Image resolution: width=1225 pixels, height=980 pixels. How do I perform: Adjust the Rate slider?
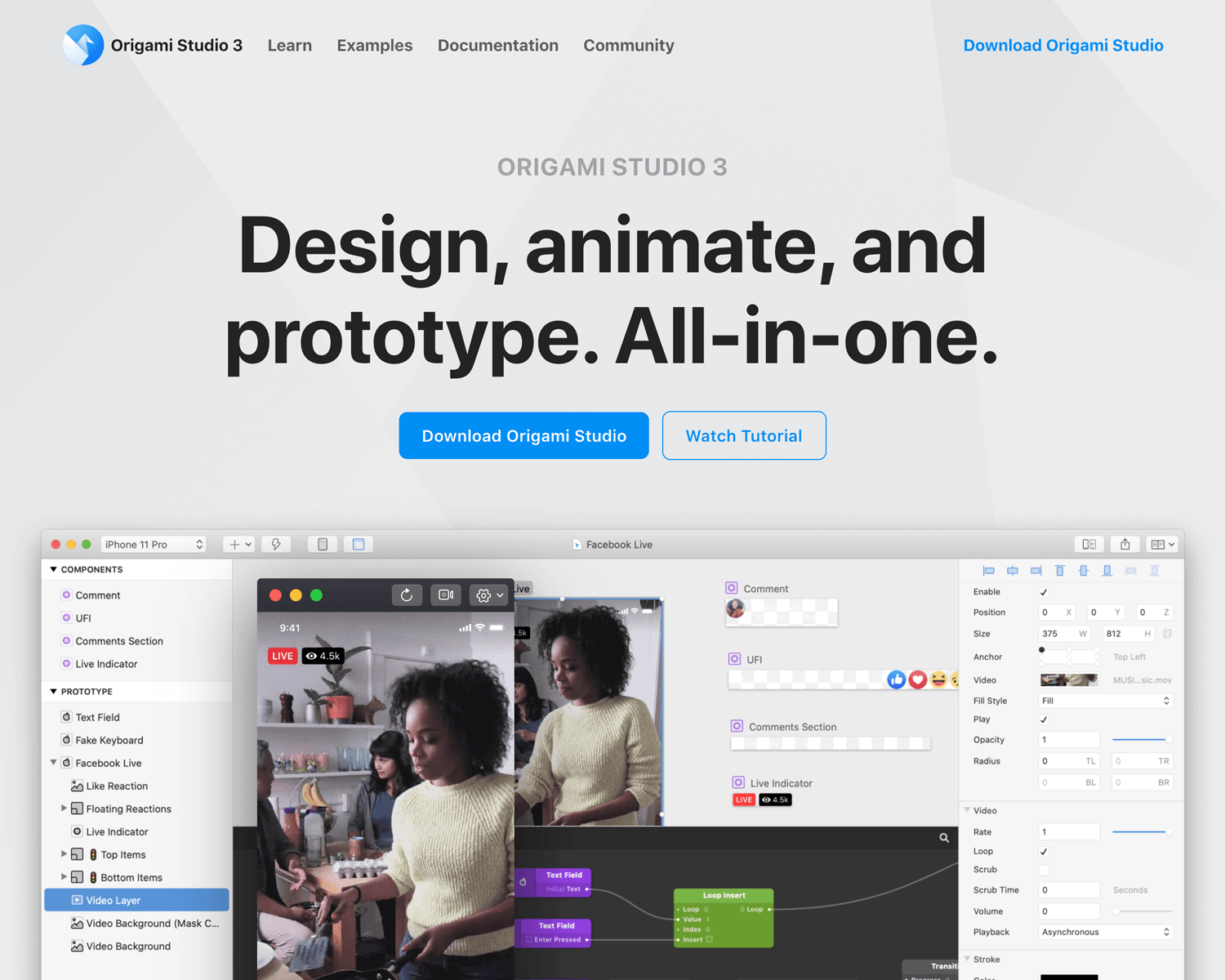(x=1142, y=832)
